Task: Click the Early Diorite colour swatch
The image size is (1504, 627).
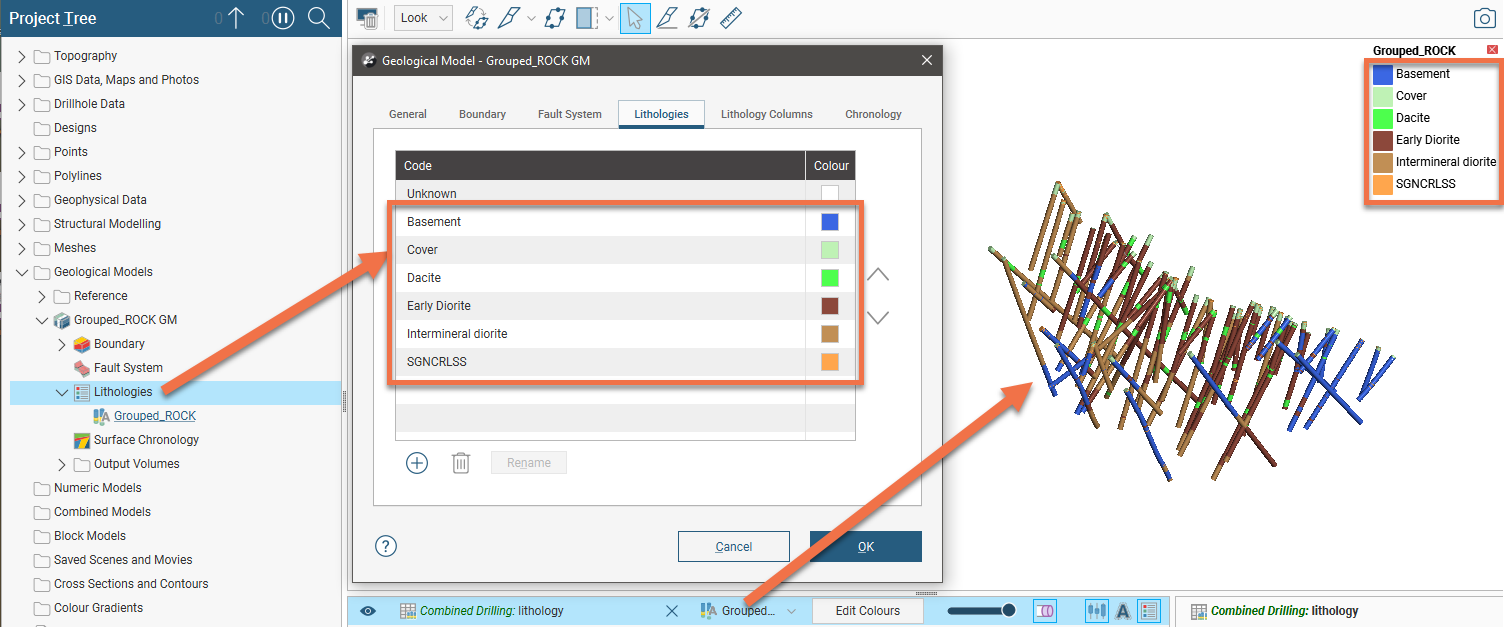Action: click(x=830, y=306)
